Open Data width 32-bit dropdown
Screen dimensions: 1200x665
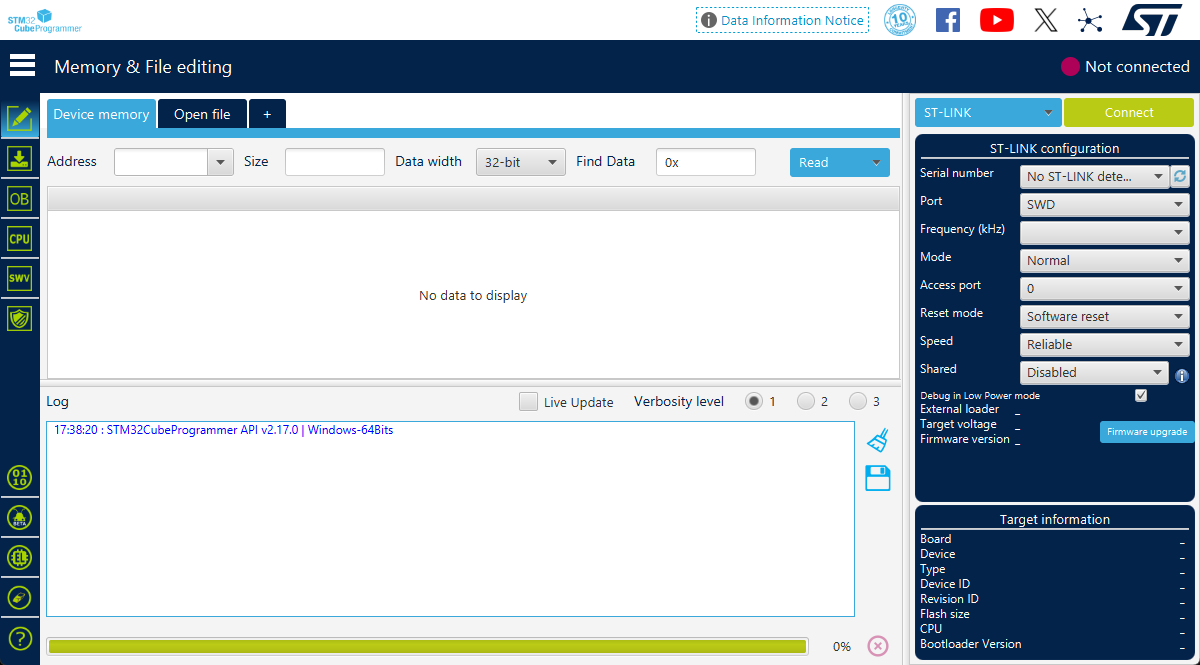(x=520, y=162)
